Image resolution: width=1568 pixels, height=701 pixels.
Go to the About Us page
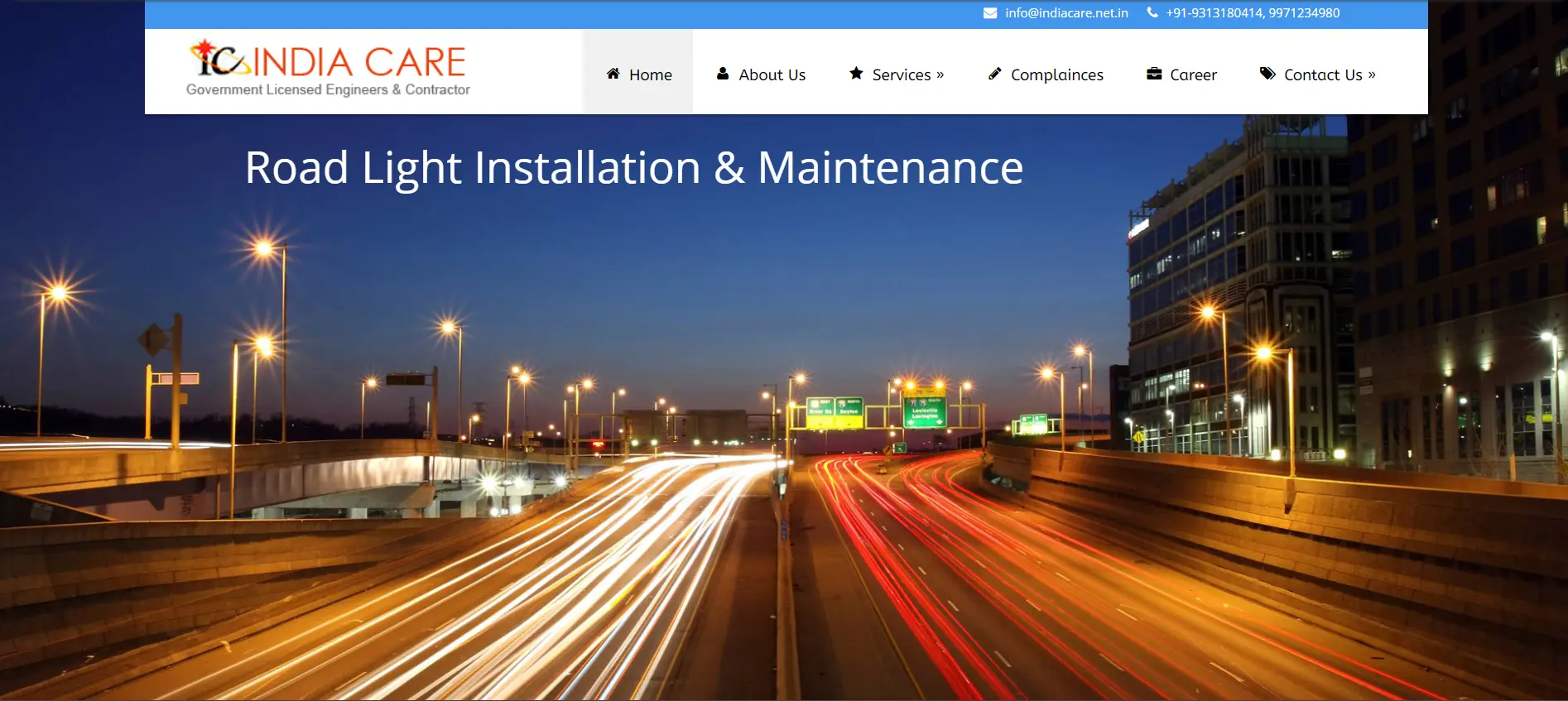point(772,75)
